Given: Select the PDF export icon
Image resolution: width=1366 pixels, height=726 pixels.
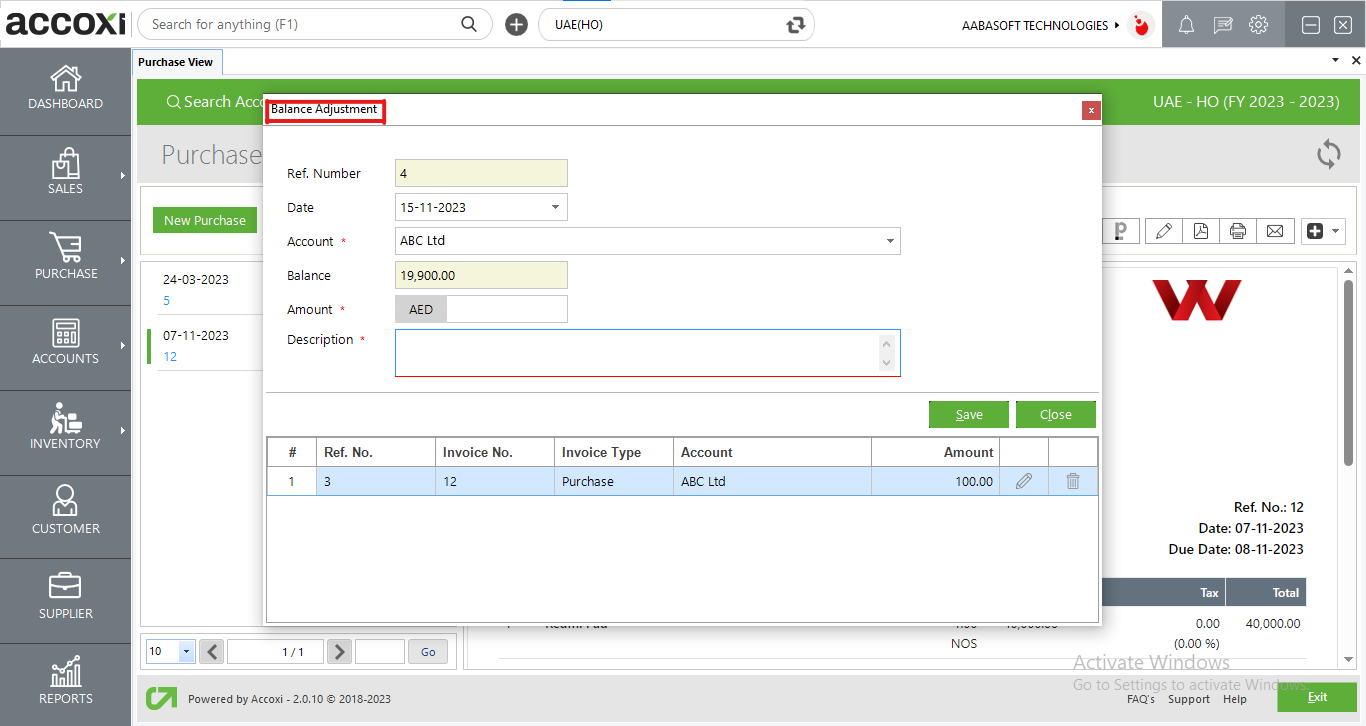Looking at the screenshot, I should (x=1200, y=230).
